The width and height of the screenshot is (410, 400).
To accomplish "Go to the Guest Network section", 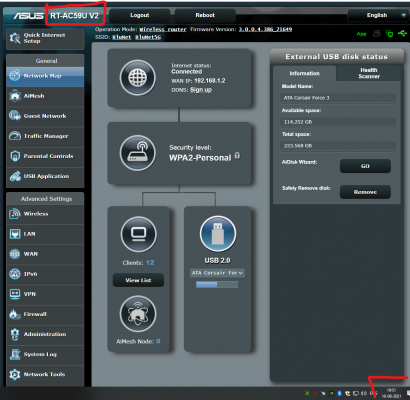I will (x=45, y=116).
